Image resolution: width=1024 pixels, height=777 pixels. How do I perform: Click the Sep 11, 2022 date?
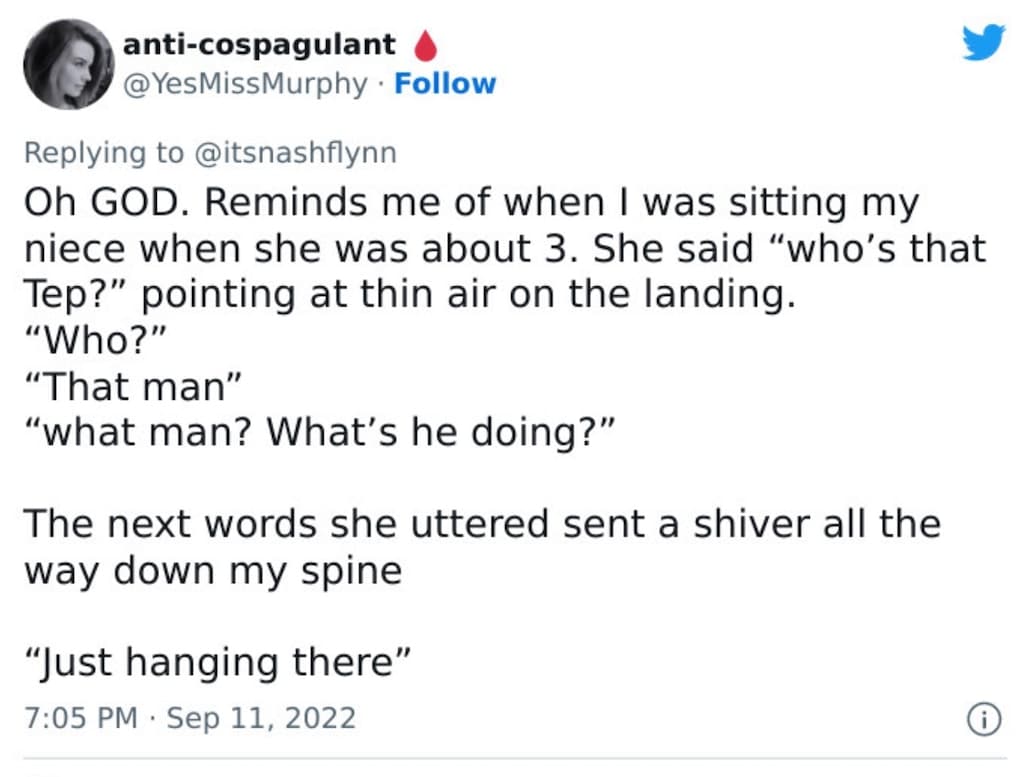coord(261,718)
